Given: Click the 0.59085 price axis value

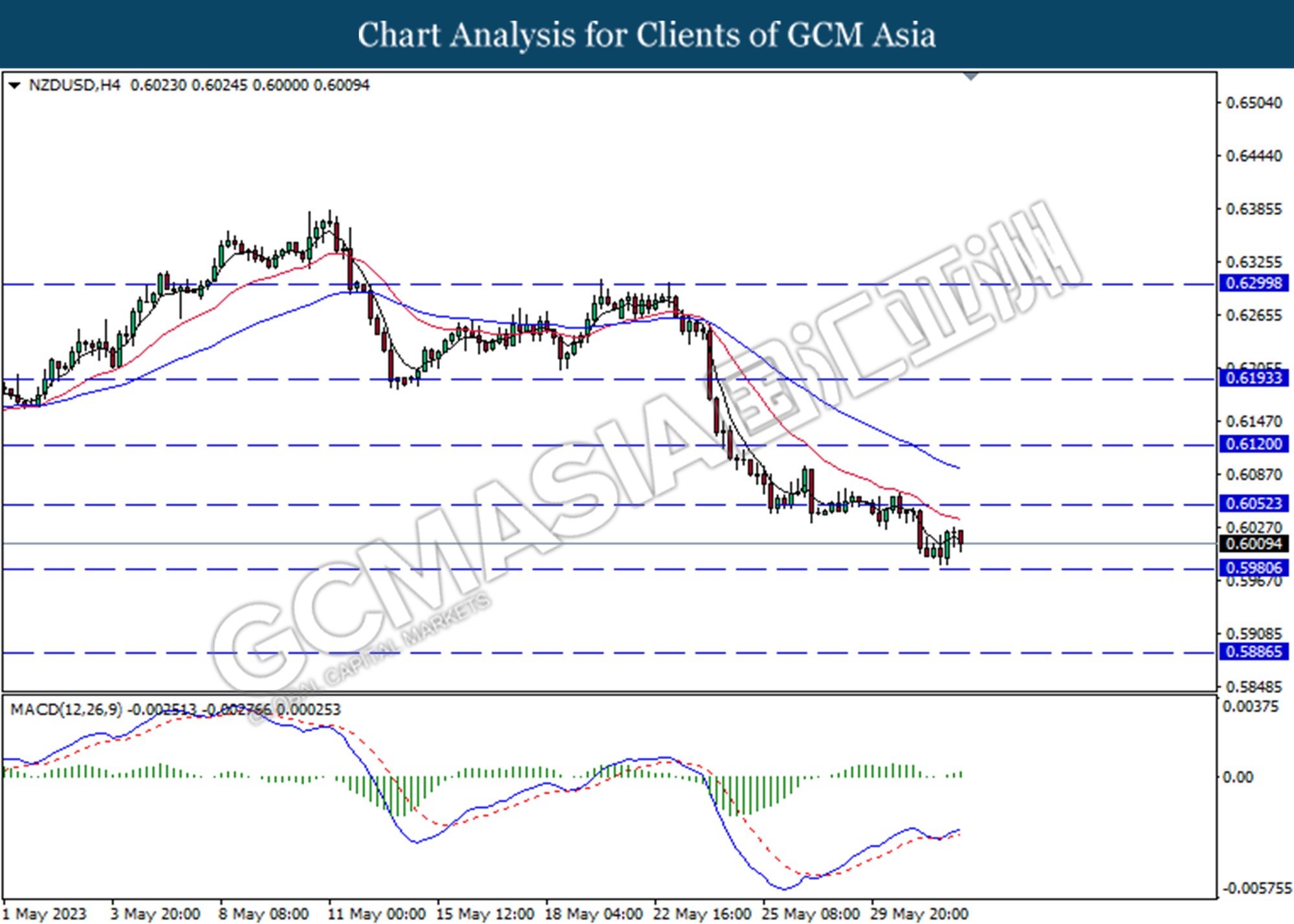Looking at the screenshot, I should [1254, 633].
